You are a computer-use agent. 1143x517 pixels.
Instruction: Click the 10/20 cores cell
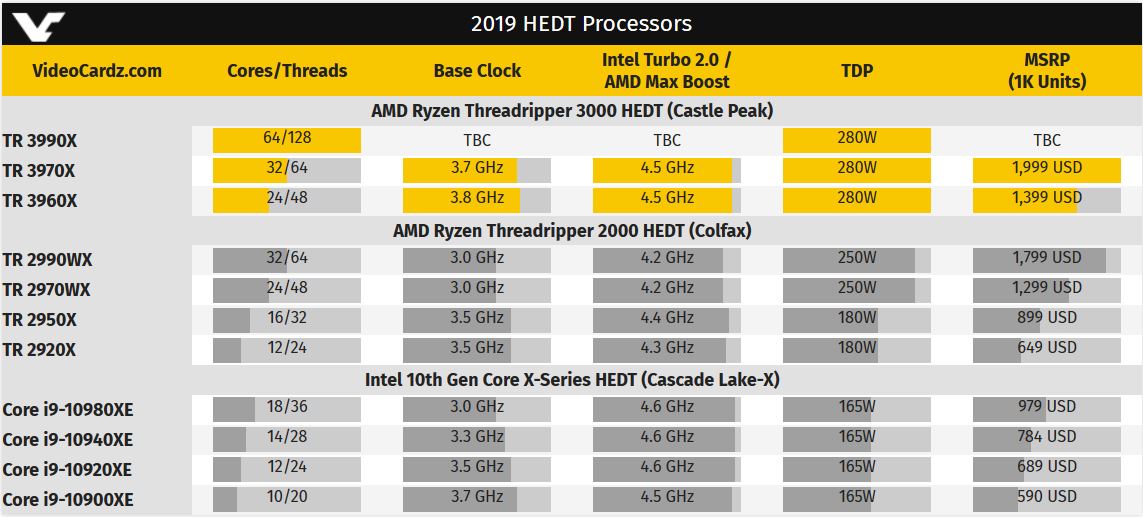point(287,498)
